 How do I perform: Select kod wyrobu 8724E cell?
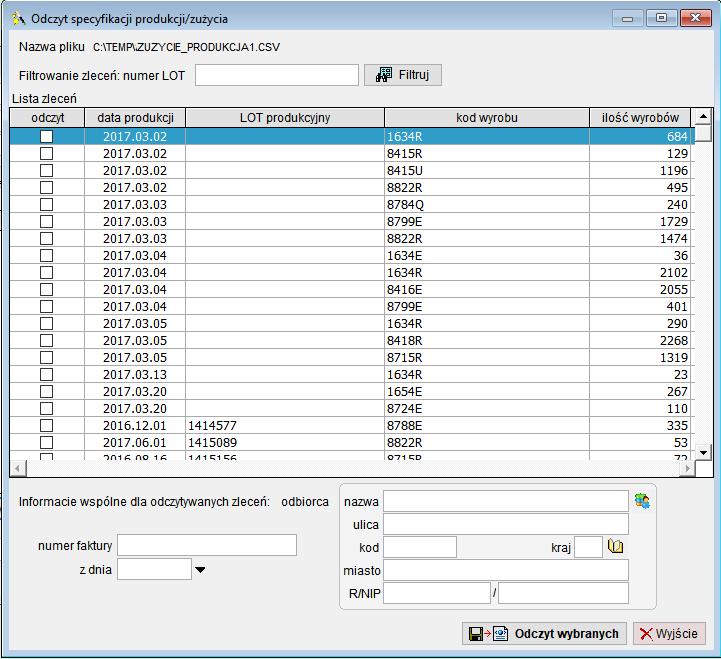coord(487,409)
